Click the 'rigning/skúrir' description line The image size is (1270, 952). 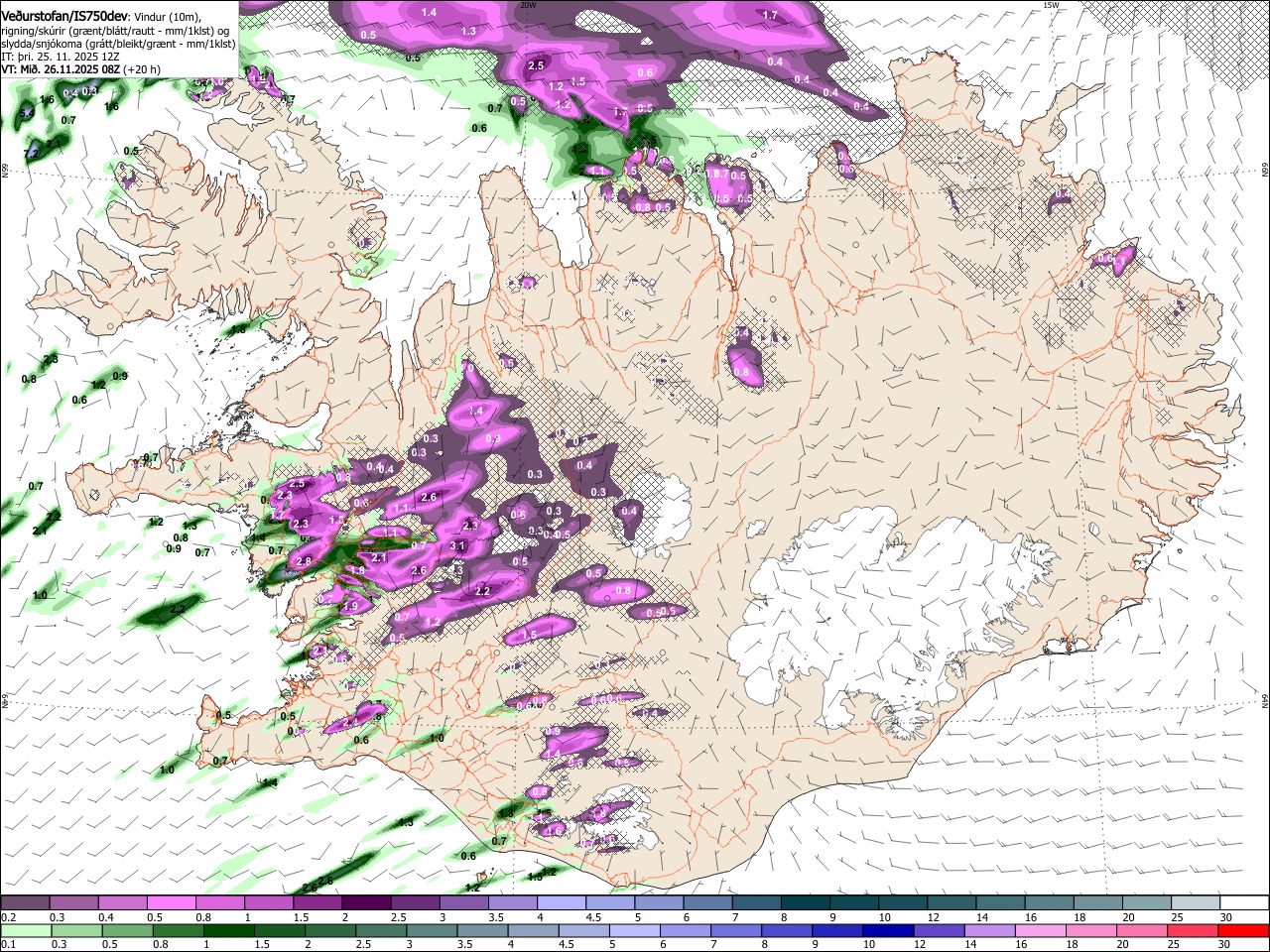point(116,30)
